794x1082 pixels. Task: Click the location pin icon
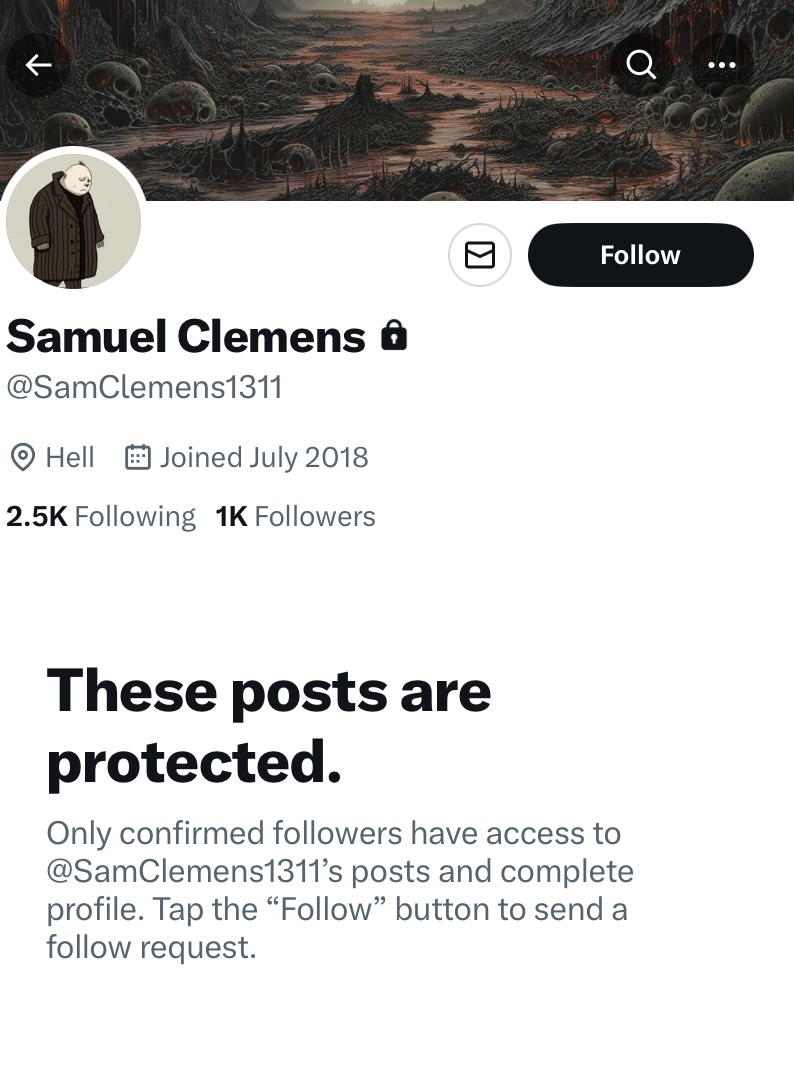tap(21, 458)
